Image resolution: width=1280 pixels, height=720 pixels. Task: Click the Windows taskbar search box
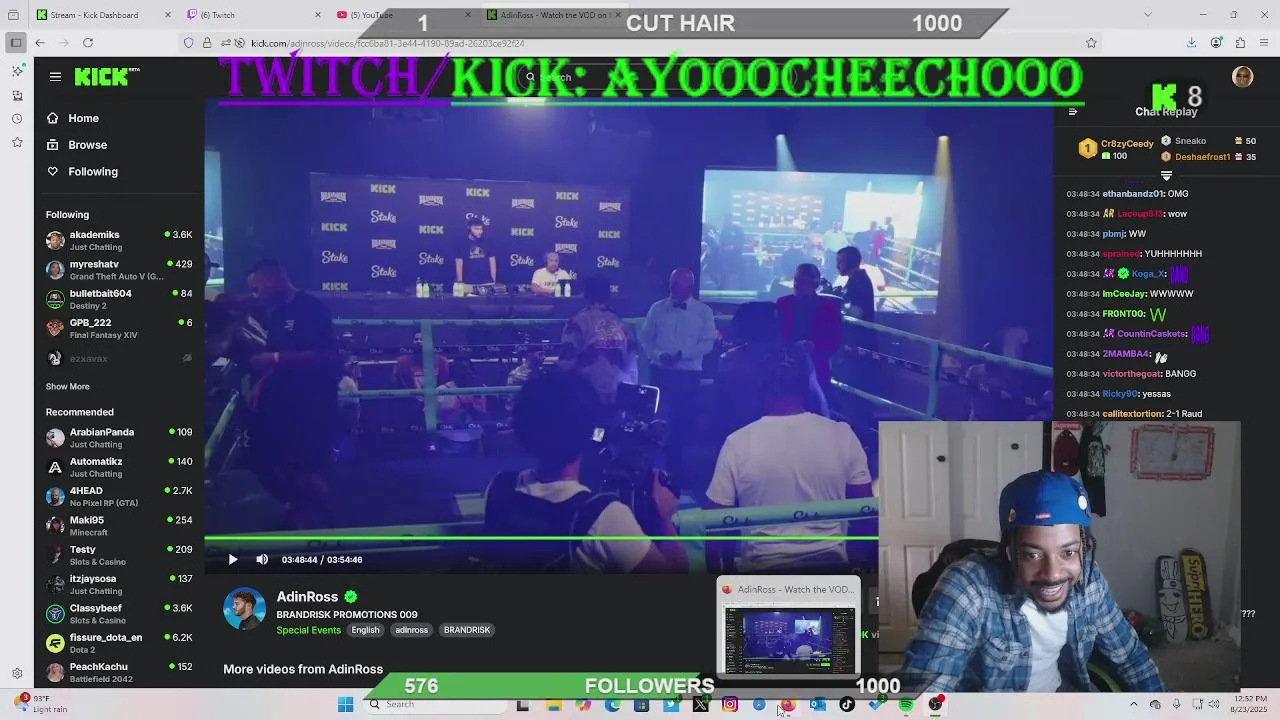point(435,705)
